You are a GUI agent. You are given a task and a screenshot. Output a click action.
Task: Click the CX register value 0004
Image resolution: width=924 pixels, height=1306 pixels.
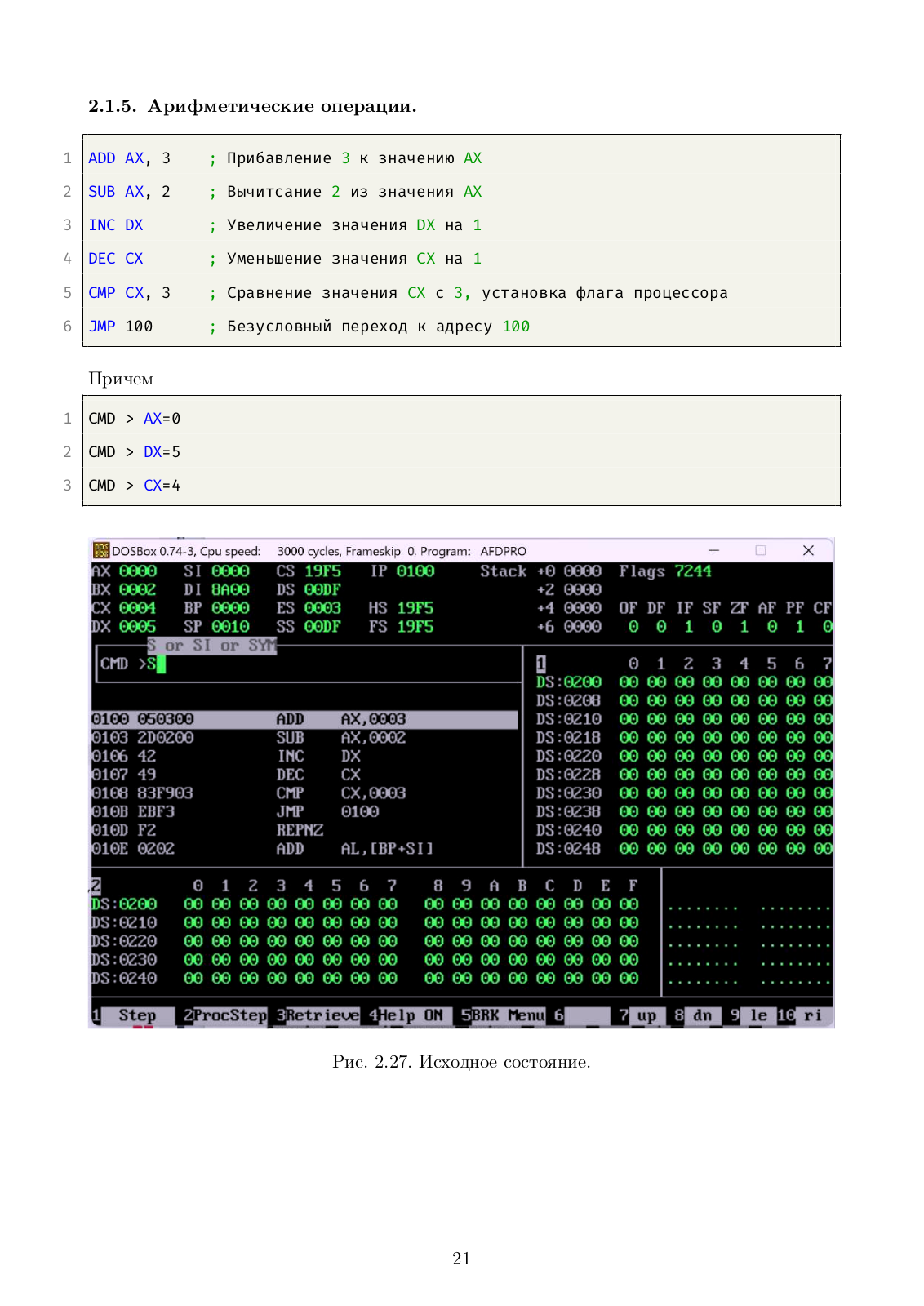[x=138, y=608]
